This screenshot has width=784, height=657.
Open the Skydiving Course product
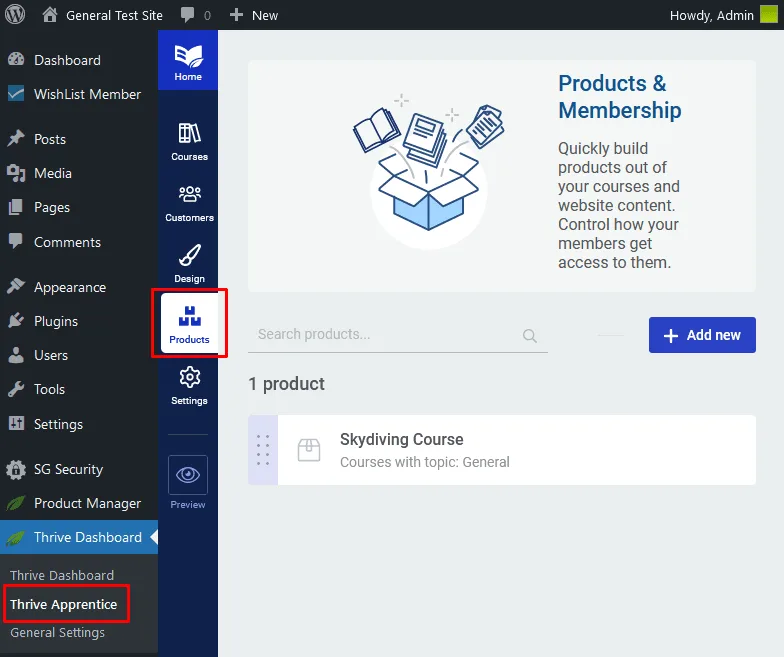[x=502, y=450]
